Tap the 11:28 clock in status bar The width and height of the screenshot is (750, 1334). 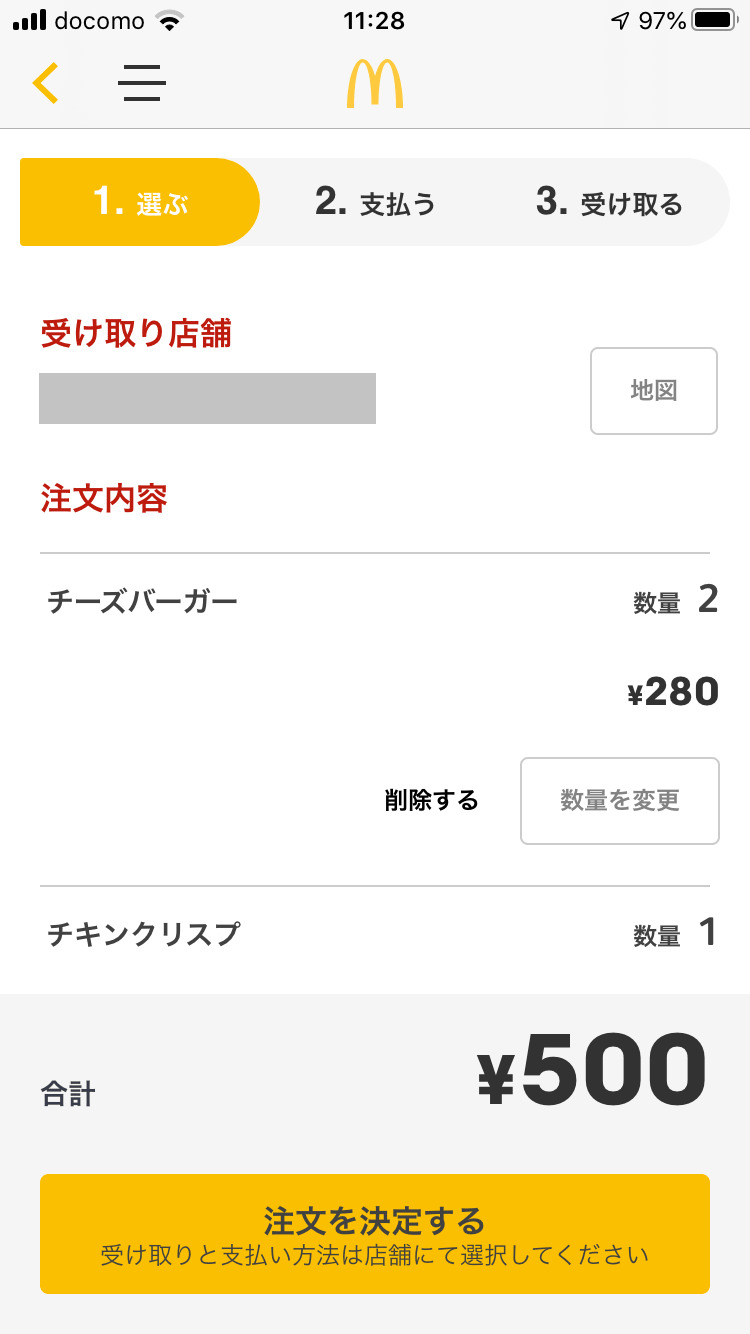pyautogui.click(x=373, y=21)
